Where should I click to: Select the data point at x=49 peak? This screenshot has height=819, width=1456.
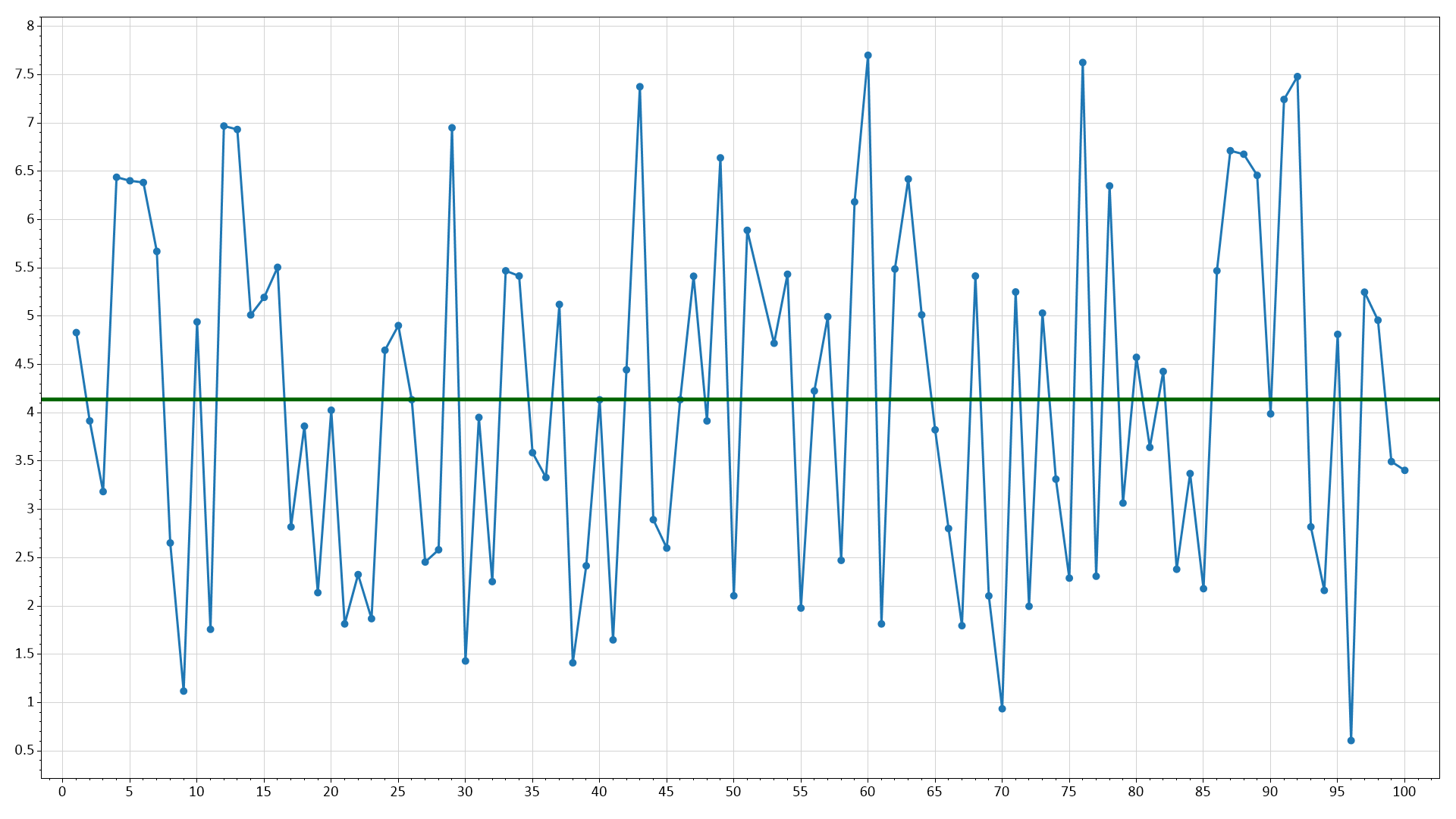[720, 158]
